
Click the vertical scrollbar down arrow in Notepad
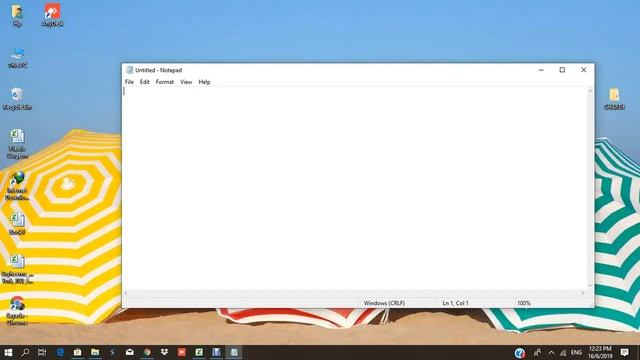pos(590,286)
